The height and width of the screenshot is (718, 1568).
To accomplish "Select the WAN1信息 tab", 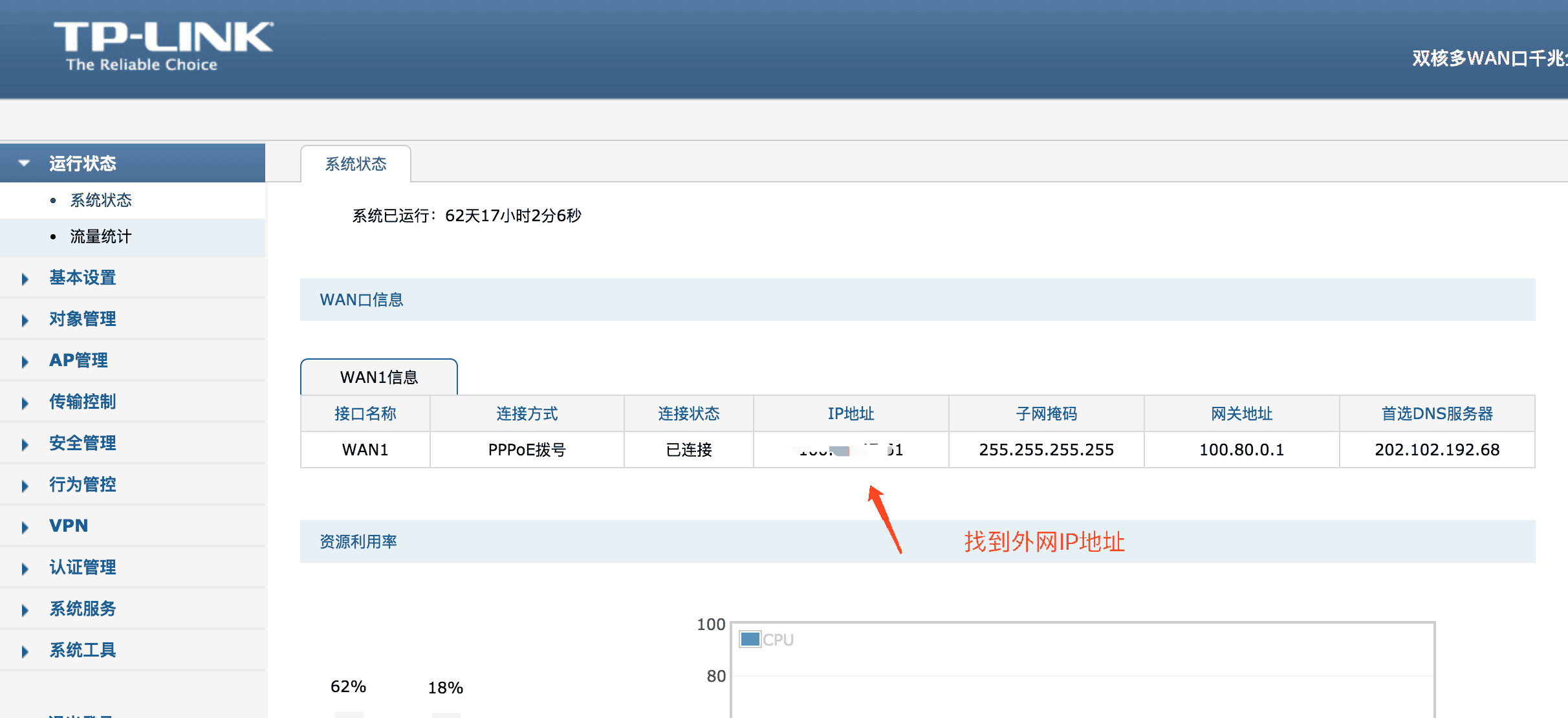I will point(379,377).
